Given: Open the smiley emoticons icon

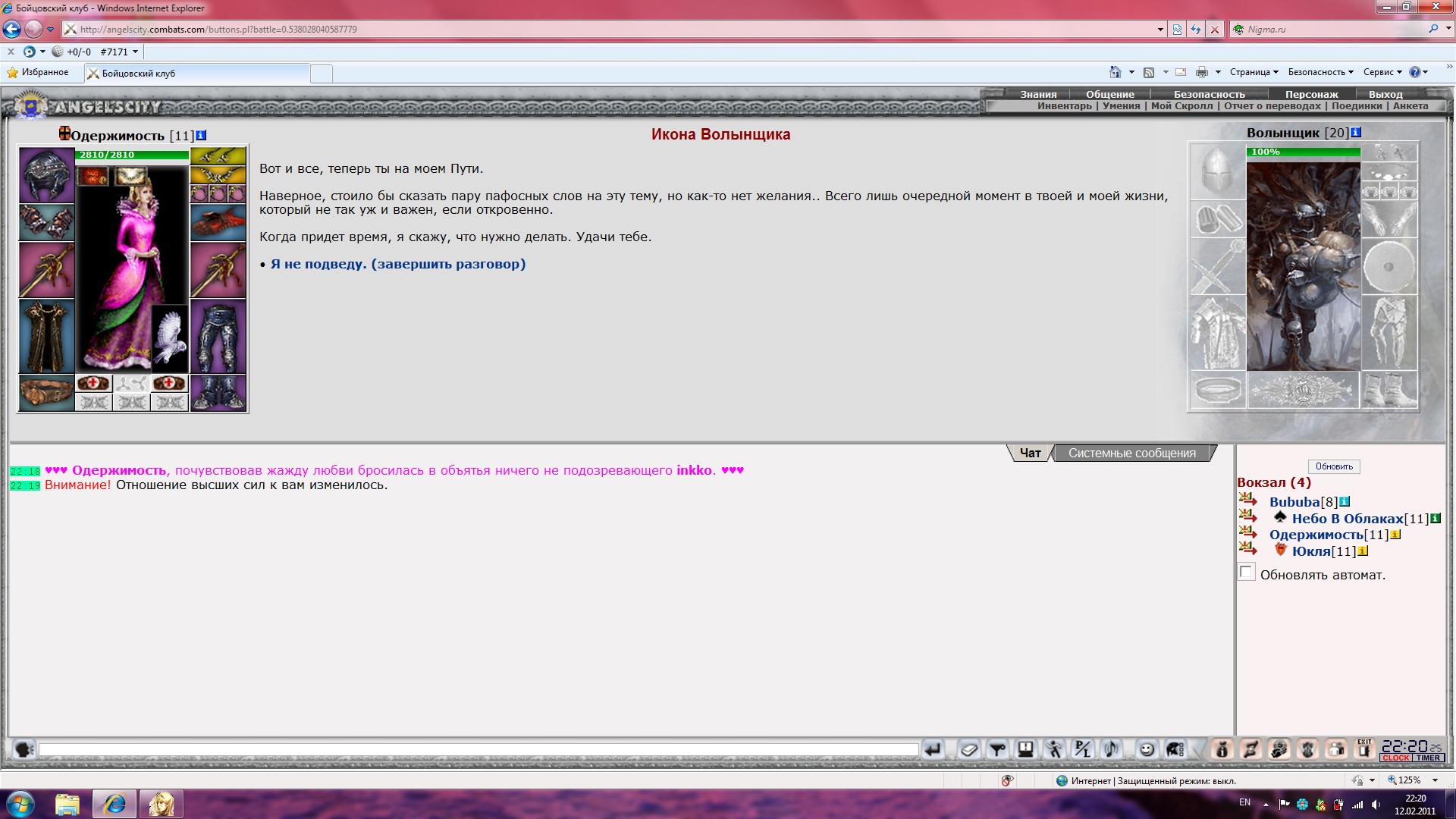Looking at the screenshot, I should (1147, 749).
